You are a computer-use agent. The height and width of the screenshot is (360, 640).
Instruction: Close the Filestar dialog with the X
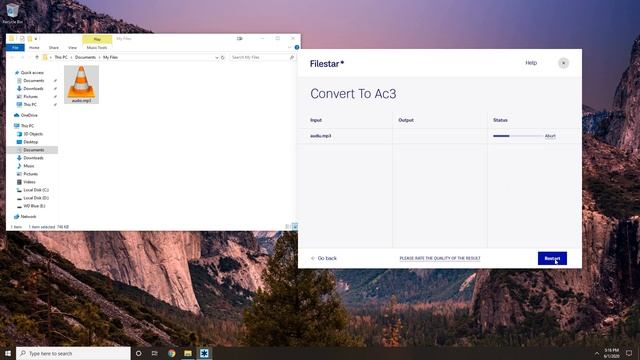[x=563, y=63]
